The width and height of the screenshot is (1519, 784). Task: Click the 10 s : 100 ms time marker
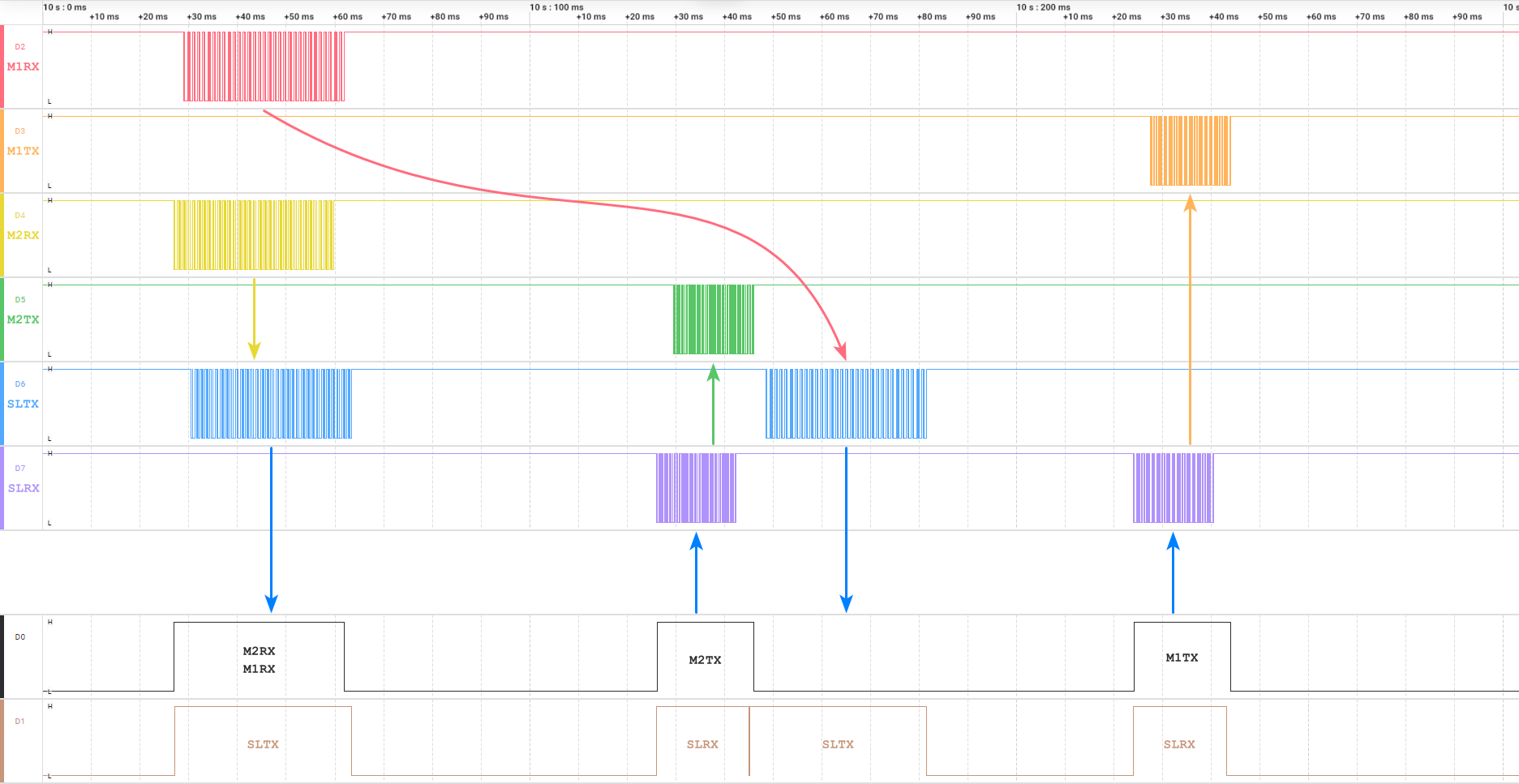556,7
